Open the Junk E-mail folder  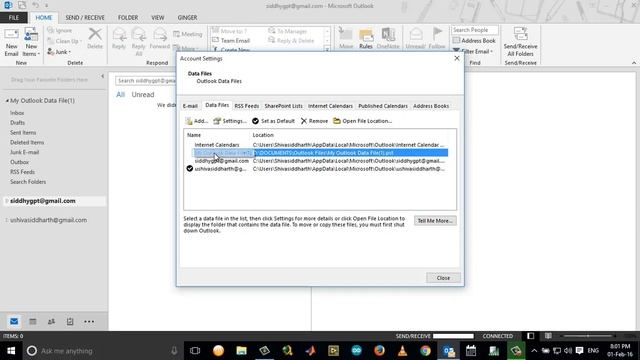(x=24, y=152)
